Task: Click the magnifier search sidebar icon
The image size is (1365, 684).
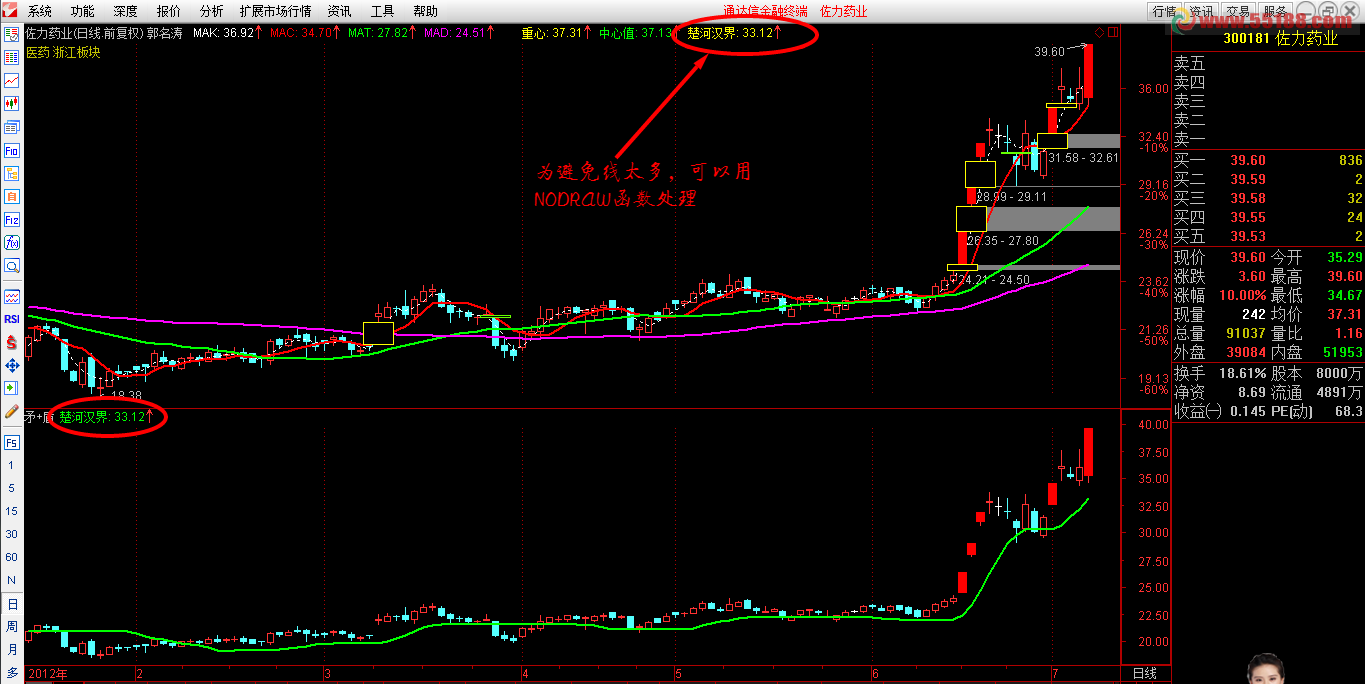Action: coord(12,265)
